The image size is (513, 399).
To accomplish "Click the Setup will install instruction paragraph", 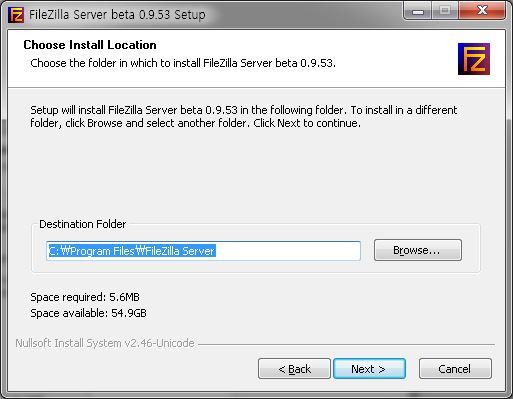I will (244, 116).
